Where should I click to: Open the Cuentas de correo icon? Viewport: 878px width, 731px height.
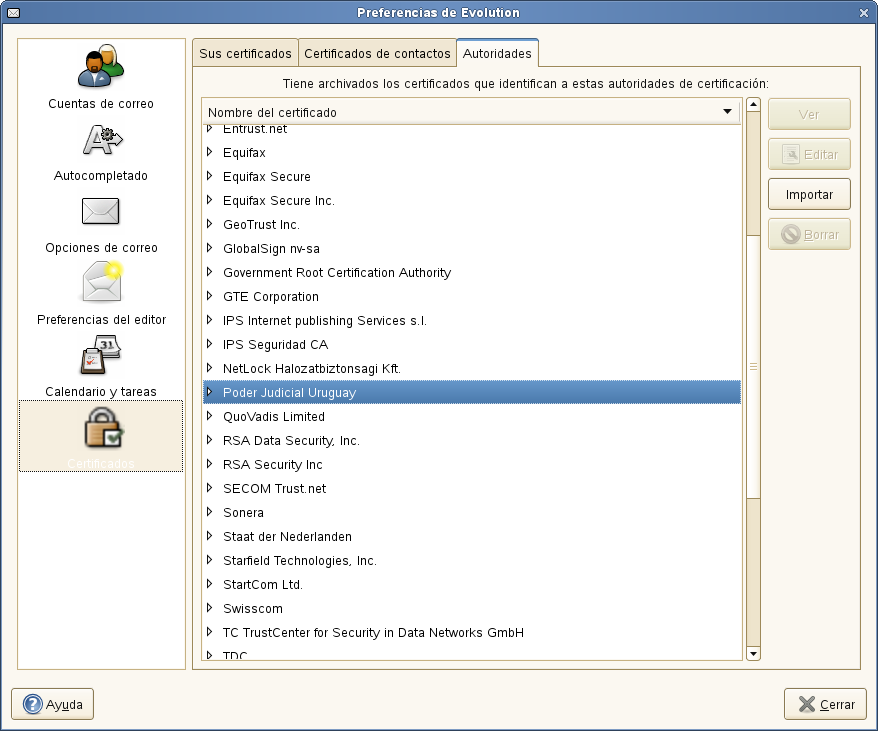(101, 67)
